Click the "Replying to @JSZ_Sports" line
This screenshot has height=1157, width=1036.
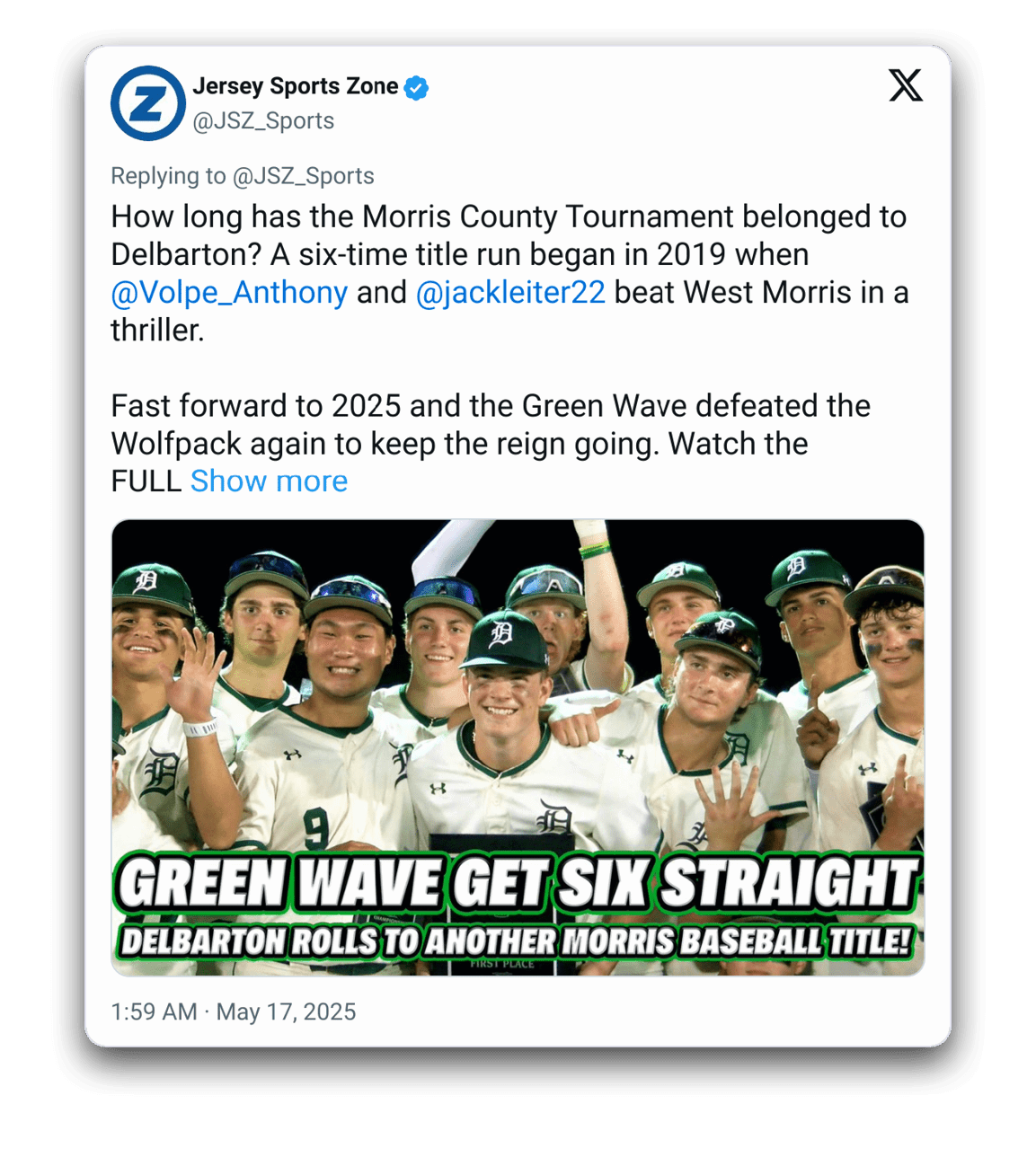[243, 176]
